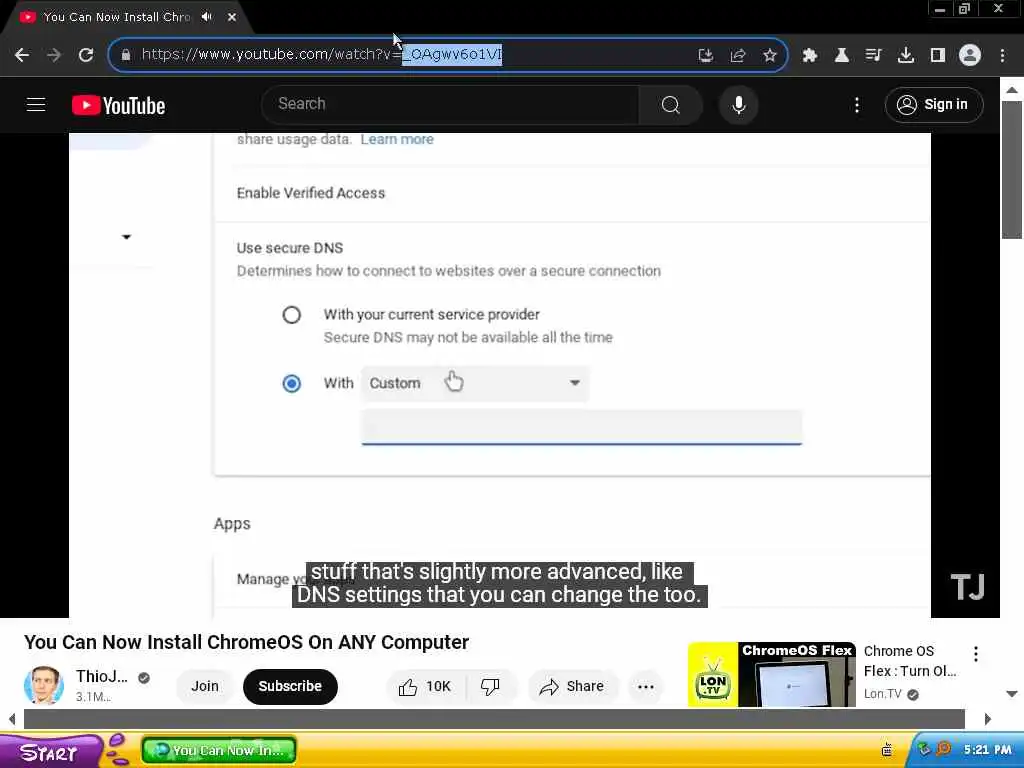
Task: Open the Chrome three-dot menu
Action: (x=1002, y=55)
